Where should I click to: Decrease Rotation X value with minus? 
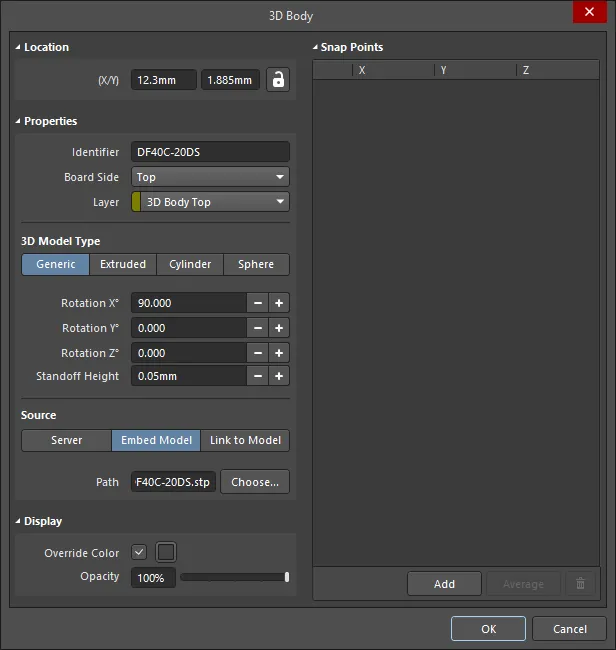(x=257, y=303)
